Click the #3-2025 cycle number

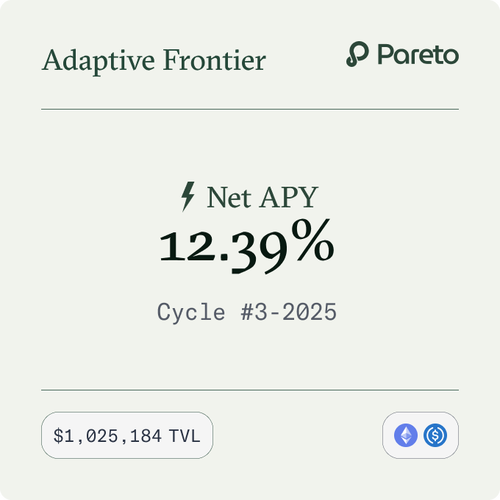289,312
